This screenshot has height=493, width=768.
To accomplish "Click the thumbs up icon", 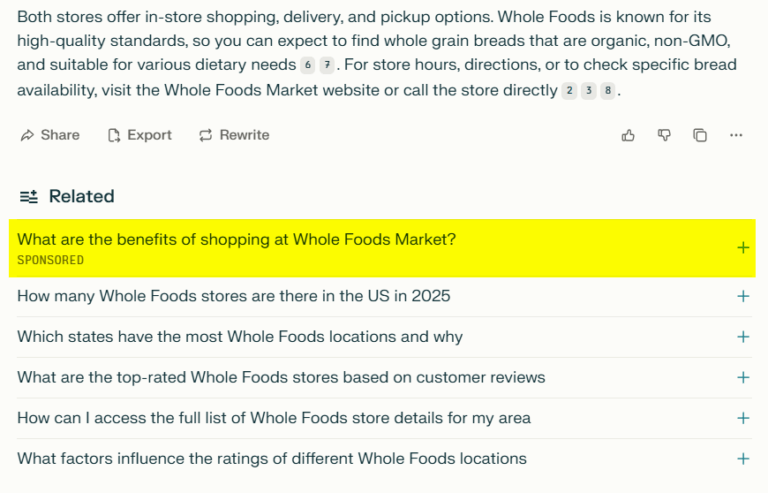I will (628, 135).
